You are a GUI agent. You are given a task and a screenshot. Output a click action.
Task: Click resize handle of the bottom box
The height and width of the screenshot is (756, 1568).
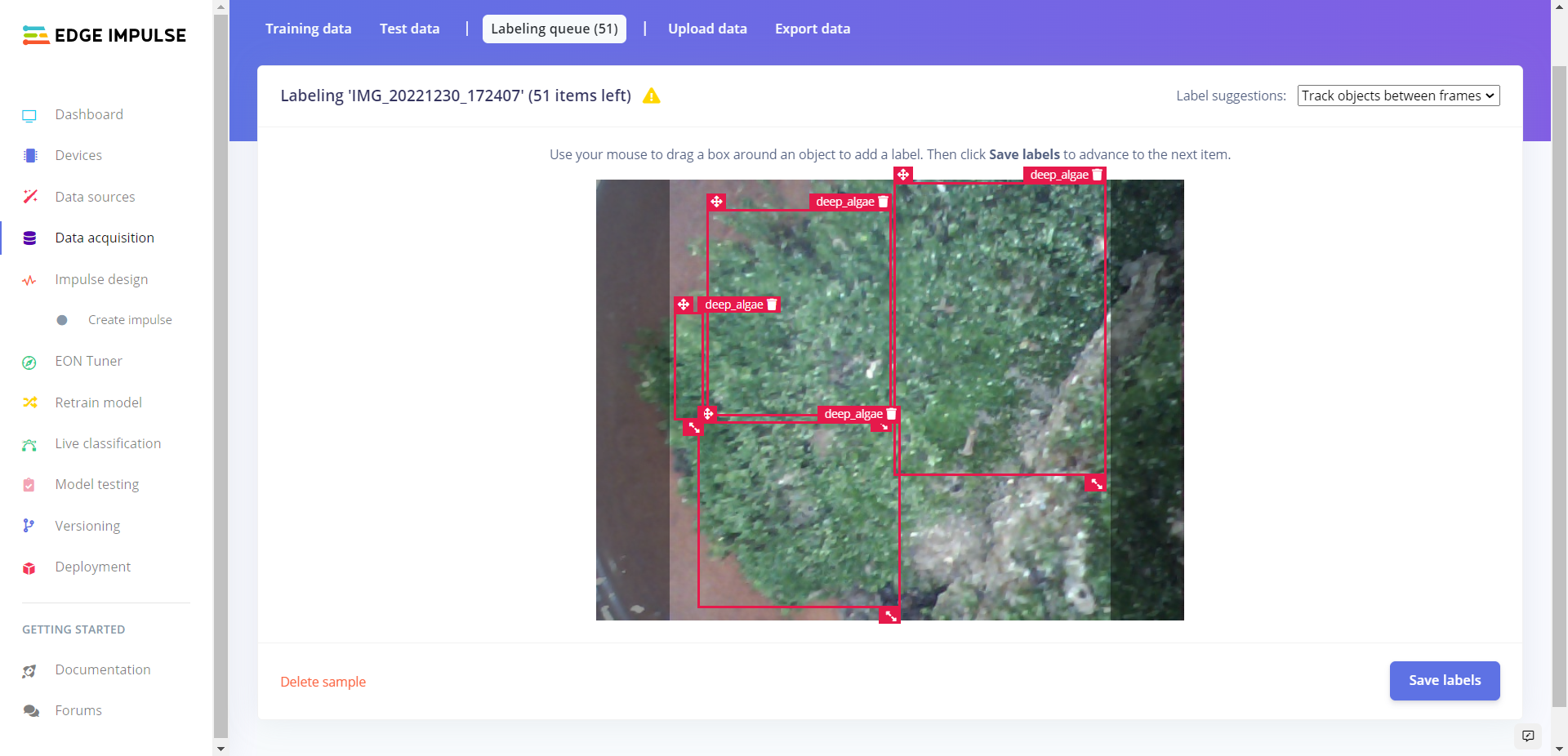point(890,616)
